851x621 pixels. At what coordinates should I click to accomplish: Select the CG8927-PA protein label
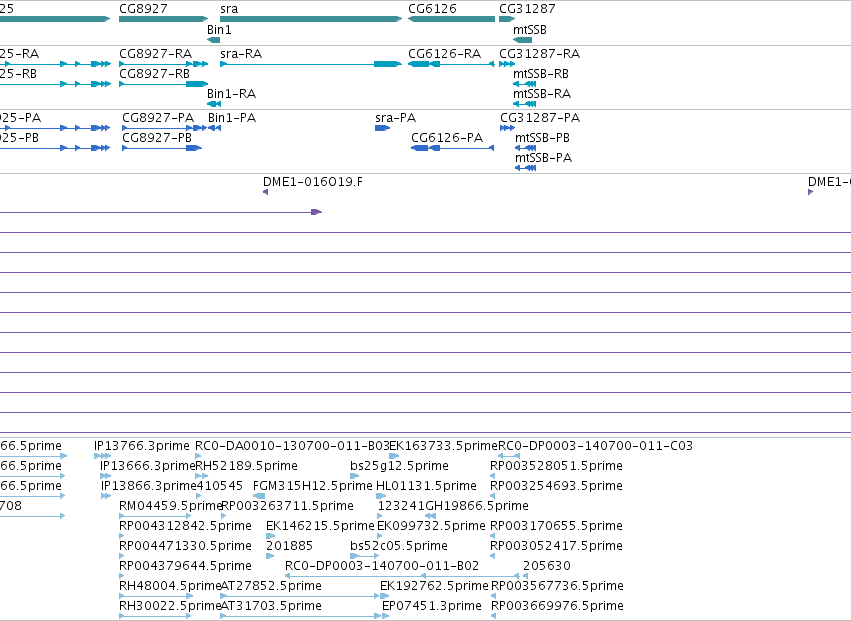coord(158,118)
